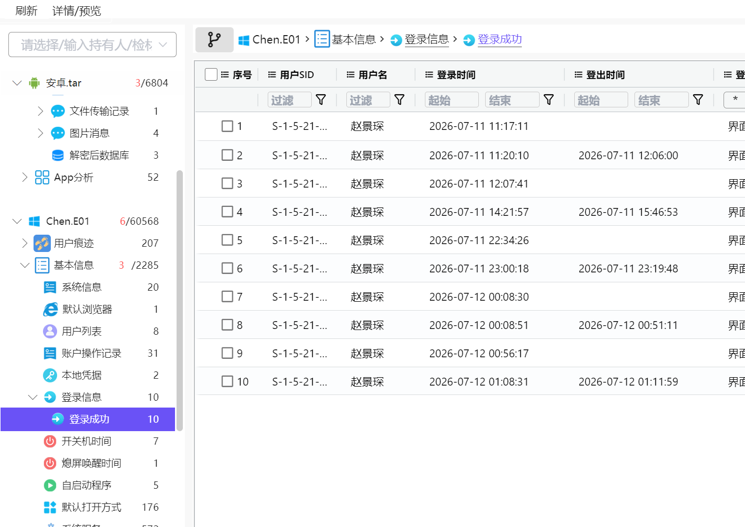This screenshot has height=527, width=745.
Task: Check the checkbox for row 5
Action: coord(228,240)
